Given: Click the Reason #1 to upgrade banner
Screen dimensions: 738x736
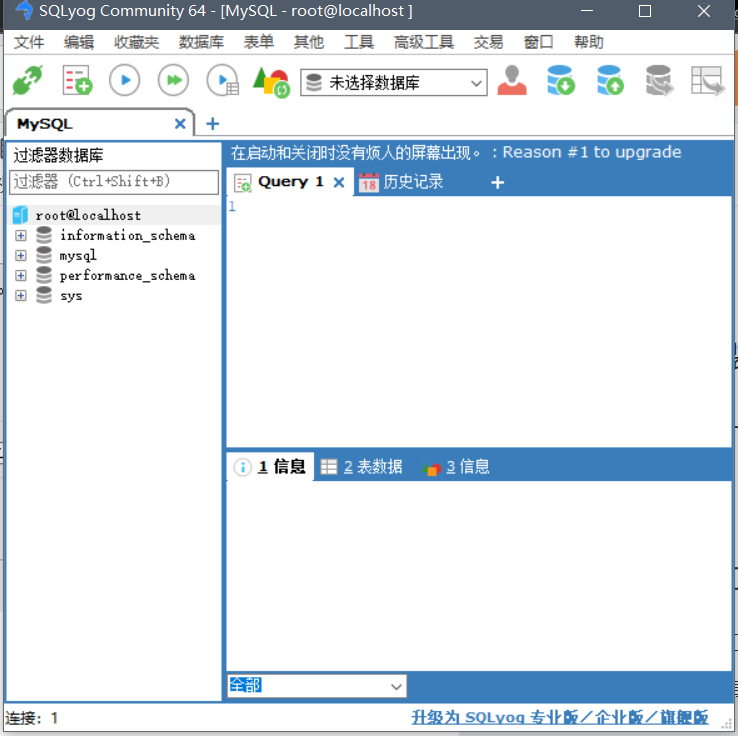Looking at the screenshot, I should tap(456, 152).
